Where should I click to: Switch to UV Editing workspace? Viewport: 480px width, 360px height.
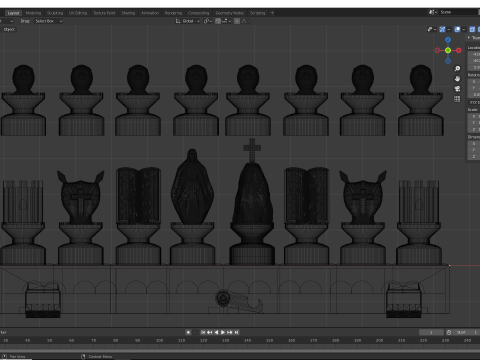[x=78, y=13]
